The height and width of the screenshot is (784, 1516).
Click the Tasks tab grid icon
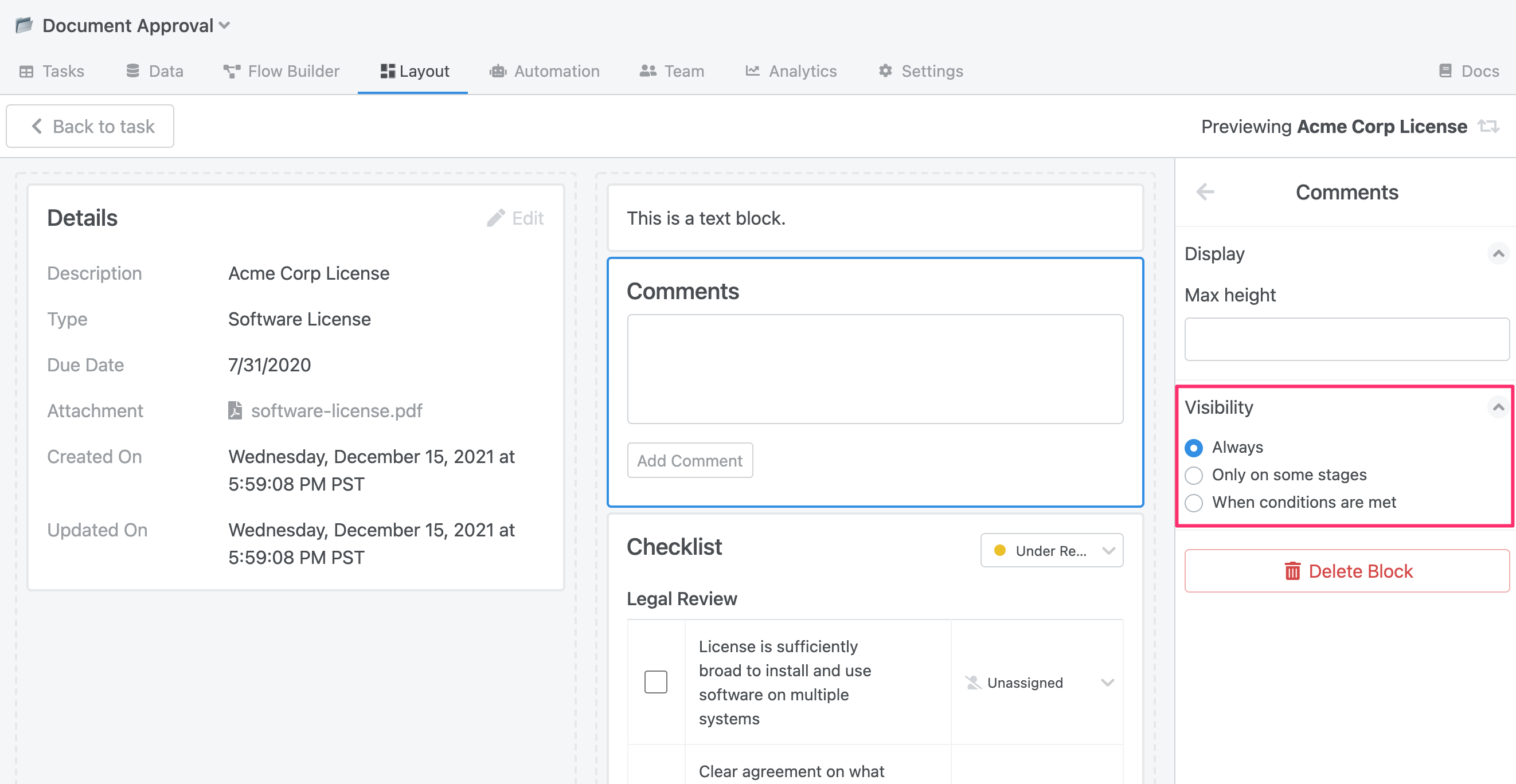click(x=26, y=71)
